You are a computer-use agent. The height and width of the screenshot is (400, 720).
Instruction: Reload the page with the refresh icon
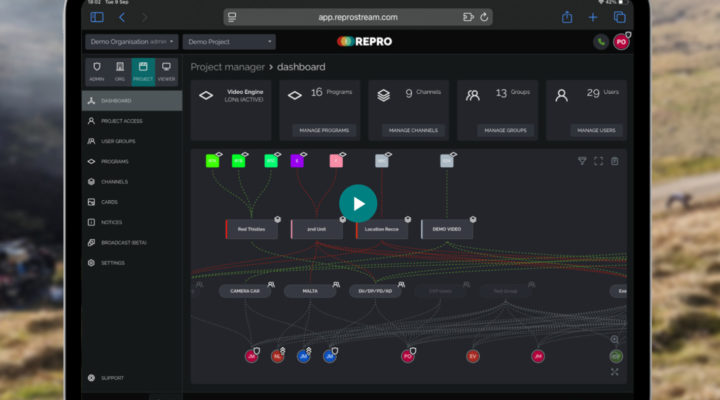[x=484, y=17]
